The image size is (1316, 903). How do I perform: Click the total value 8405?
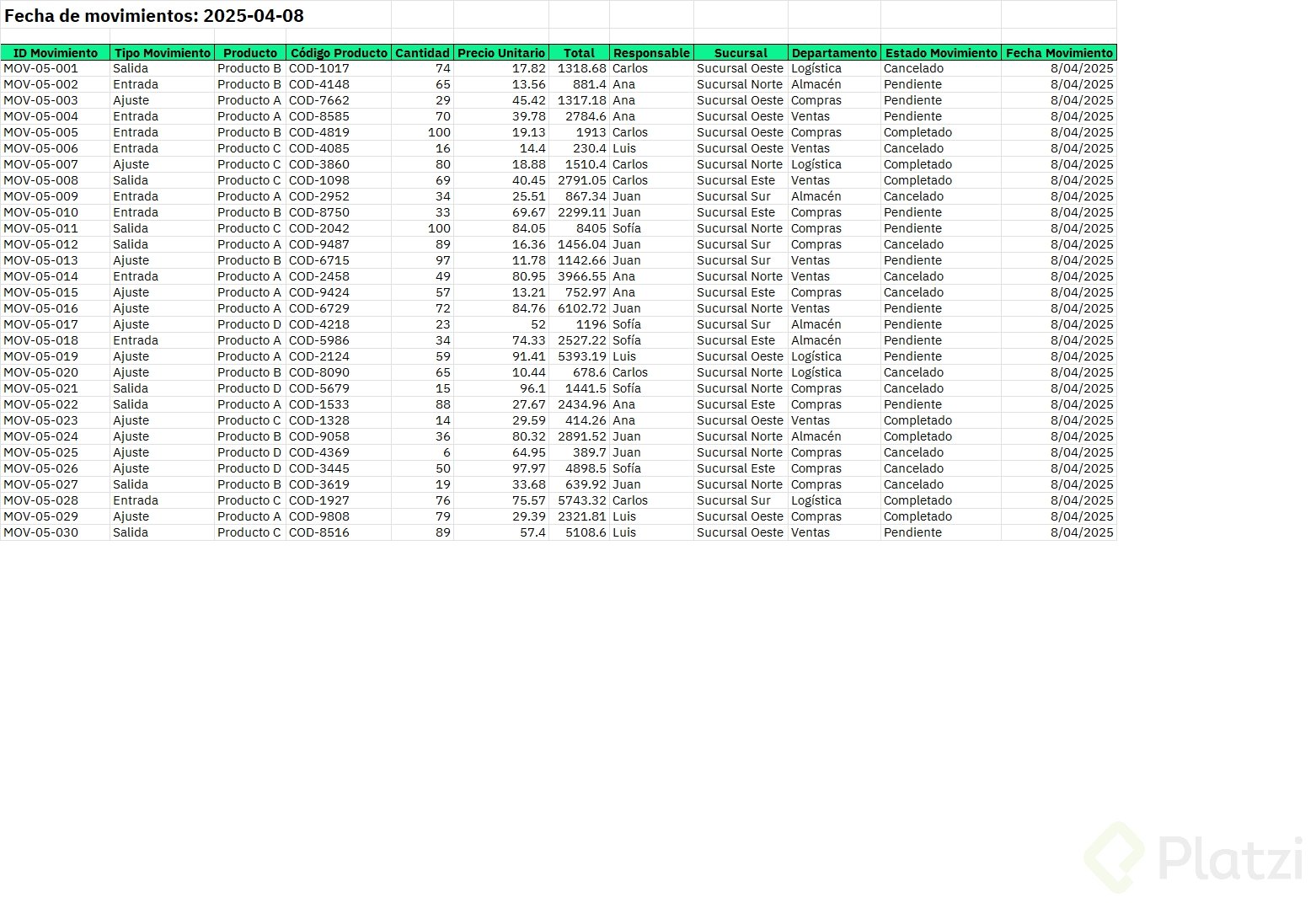[x=579, y=228]
